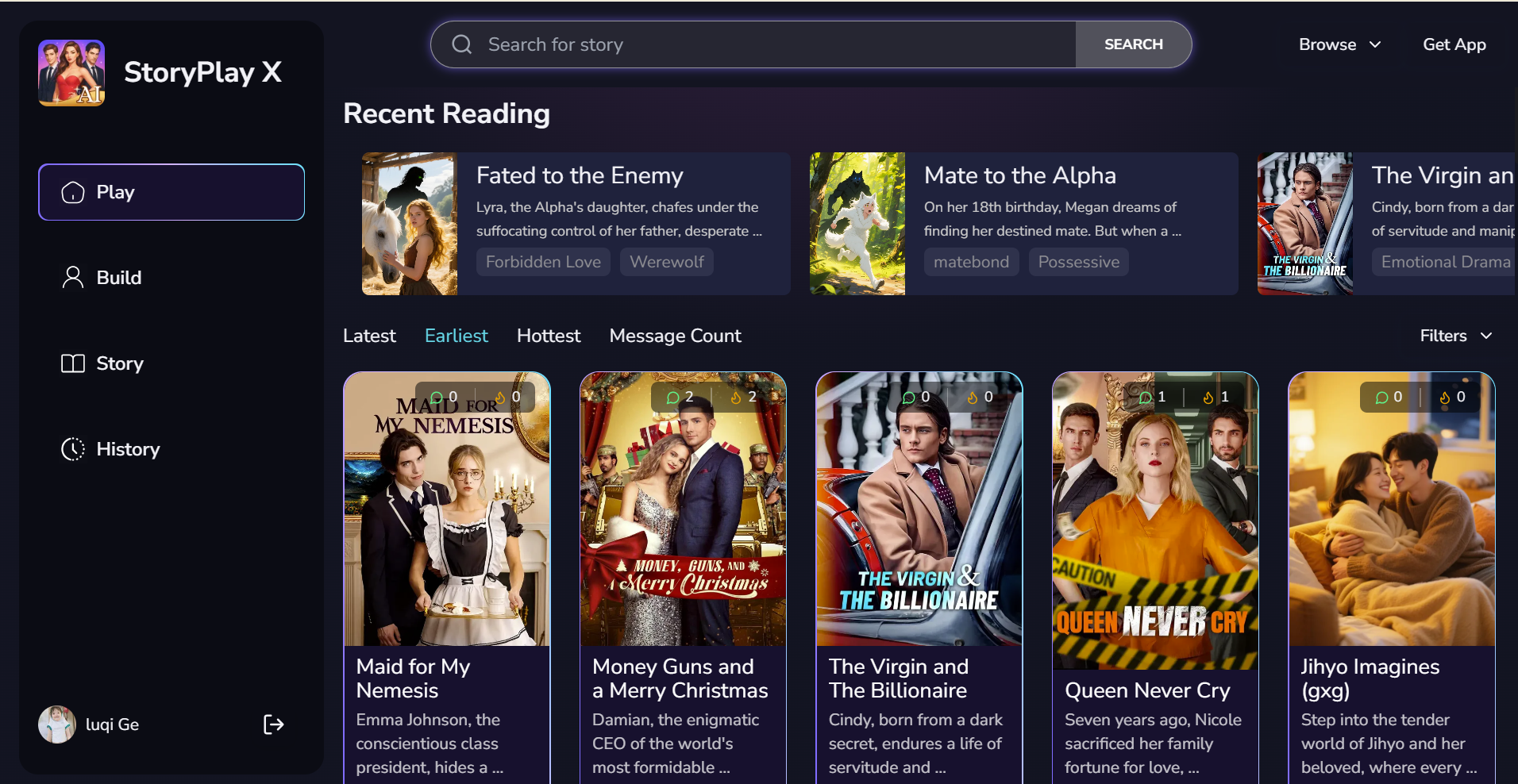Click the StoryPlay X logo icon
Viewport: 1518px width, 784px height.
click(71, 73)
